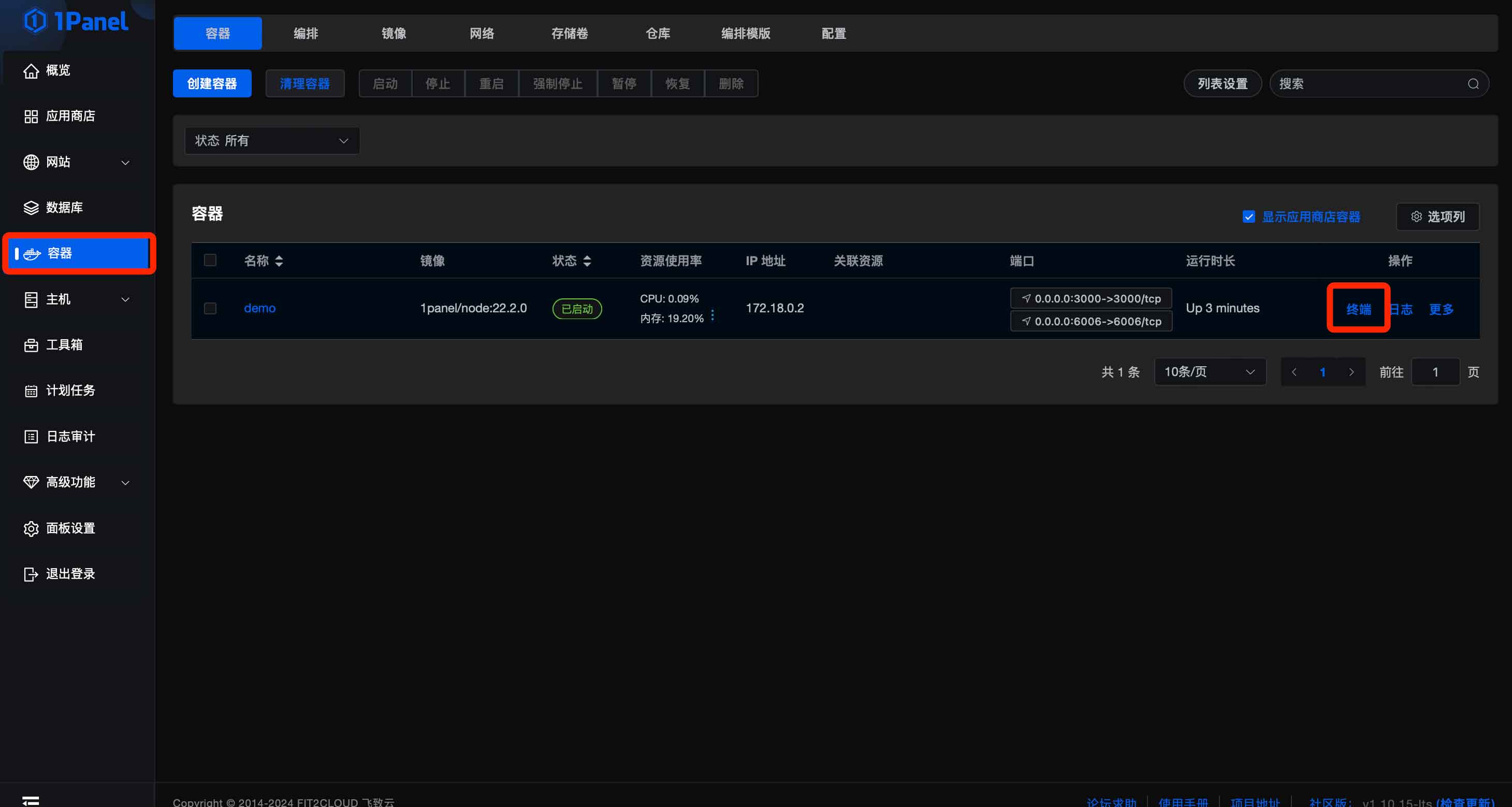Screen dimensions: 1512x807
Task: Click resource usage three-dot icon
Action: point(713,316)
